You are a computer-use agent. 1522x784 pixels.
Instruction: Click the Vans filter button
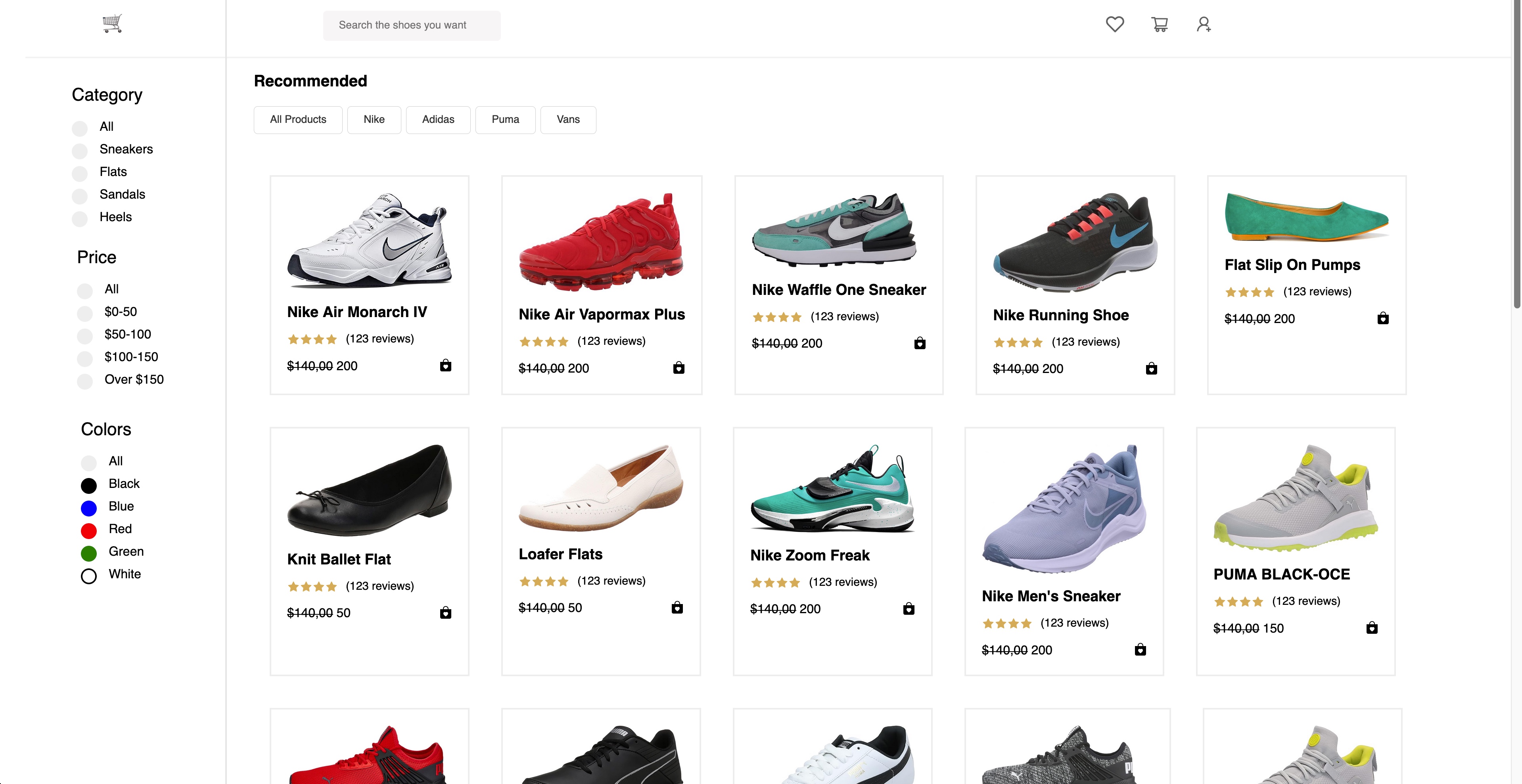click(x=568, y=119)
